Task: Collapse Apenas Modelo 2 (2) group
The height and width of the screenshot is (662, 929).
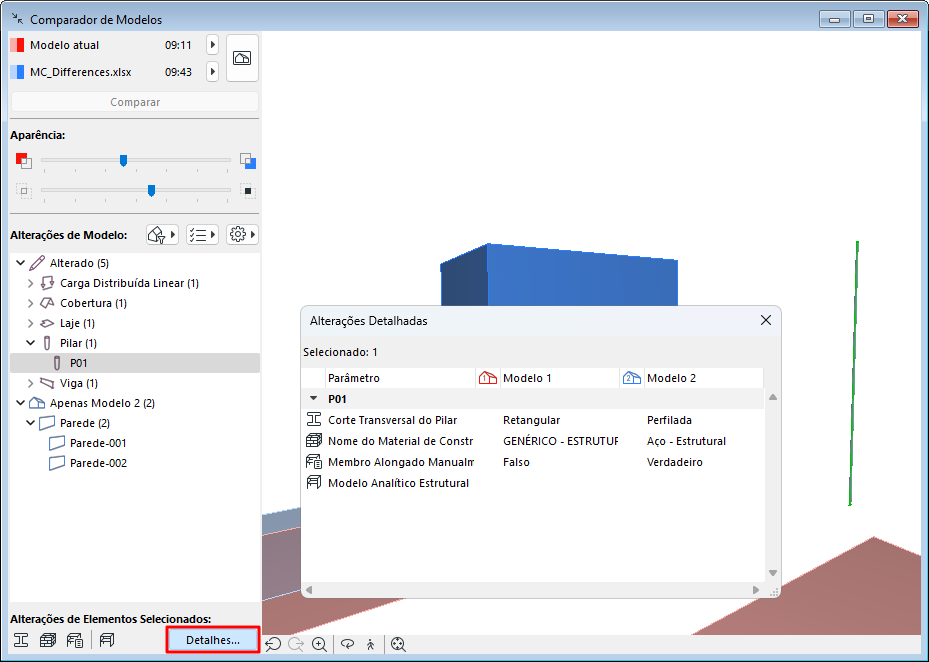Action: tap(21, 403)
